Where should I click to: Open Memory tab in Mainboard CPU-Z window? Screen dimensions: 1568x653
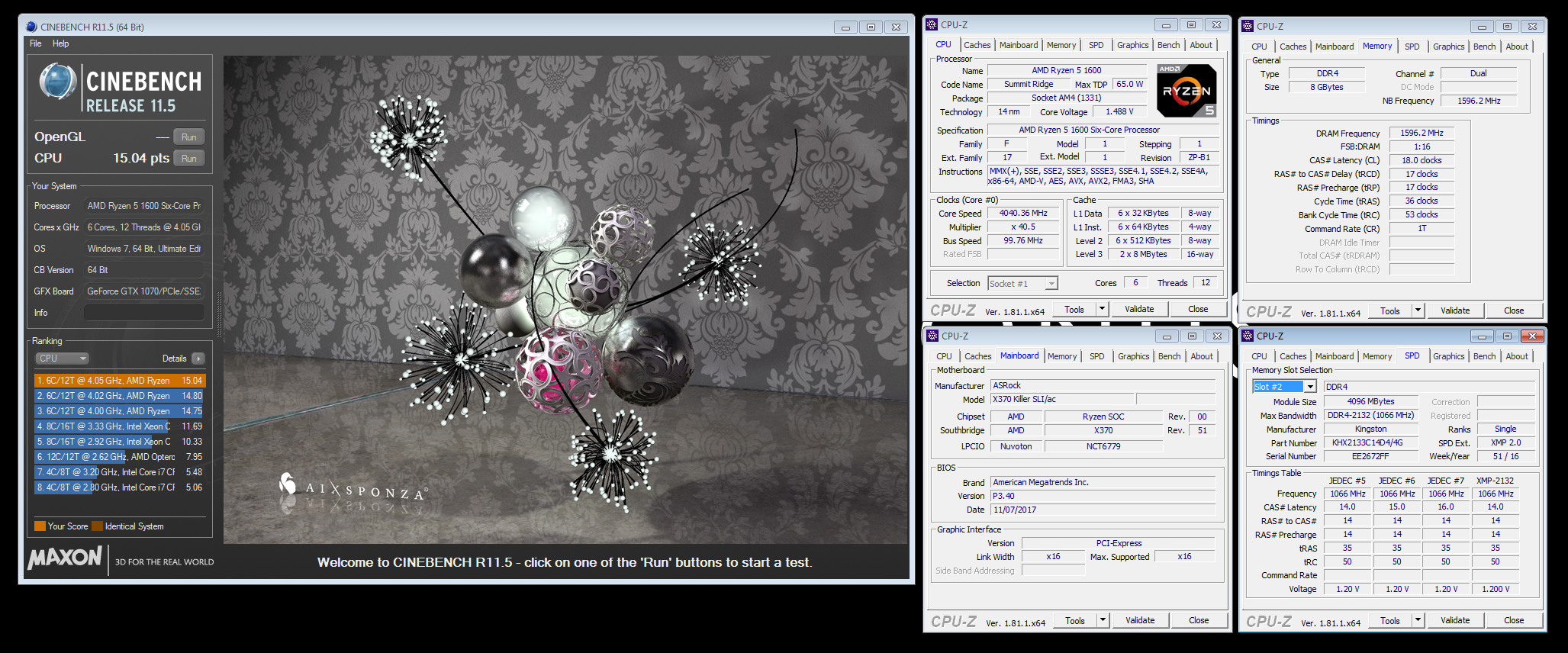[x=1062, y=356]
